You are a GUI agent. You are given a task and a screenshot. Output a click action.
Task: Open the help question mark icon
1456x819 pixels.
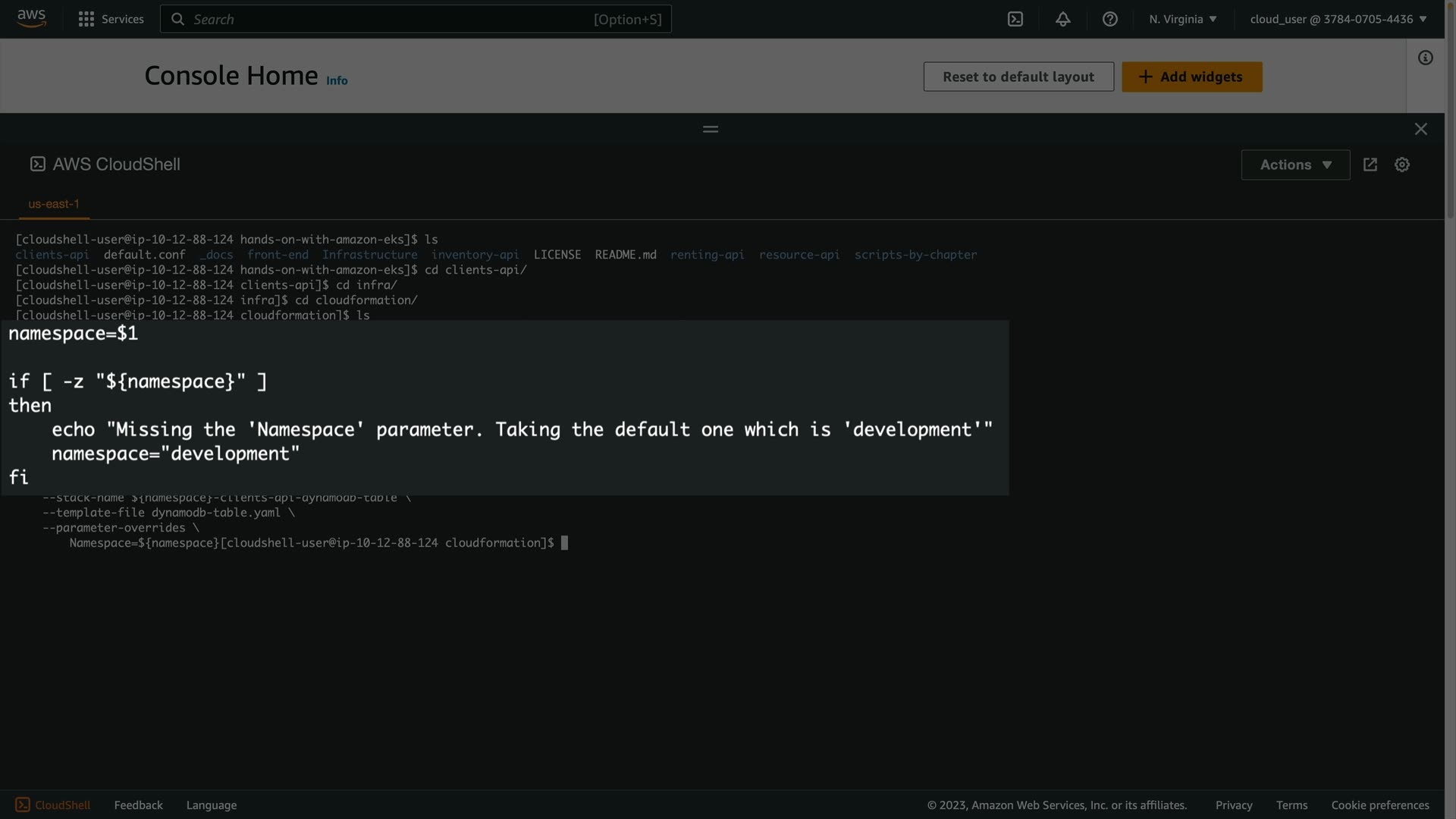pos(1109,19)
